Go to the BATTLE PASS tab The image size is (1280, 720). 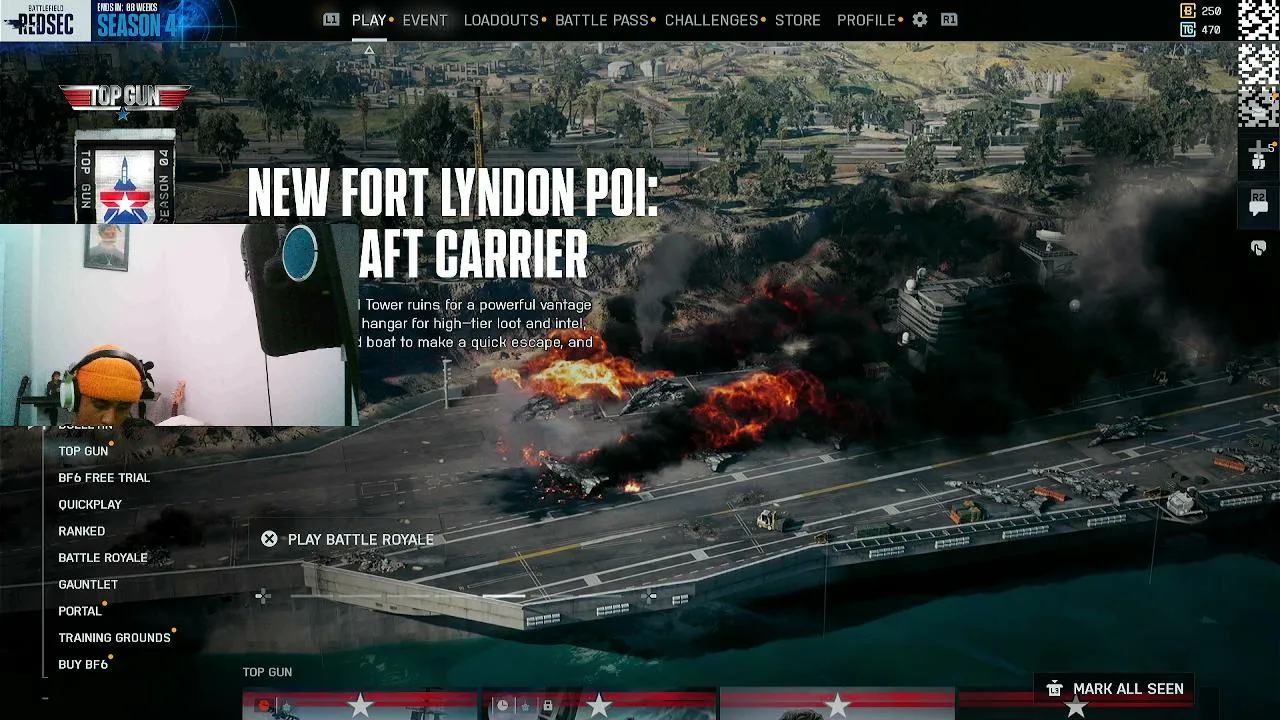602,20
